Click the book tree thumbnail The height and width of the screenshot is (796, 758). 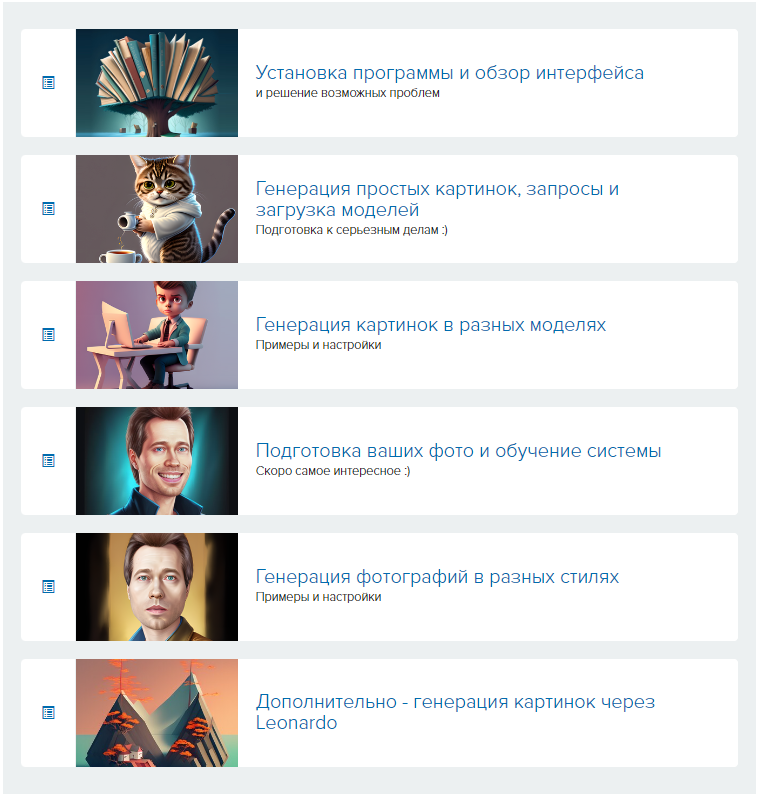pyautogui.click(x=157, y=83)
